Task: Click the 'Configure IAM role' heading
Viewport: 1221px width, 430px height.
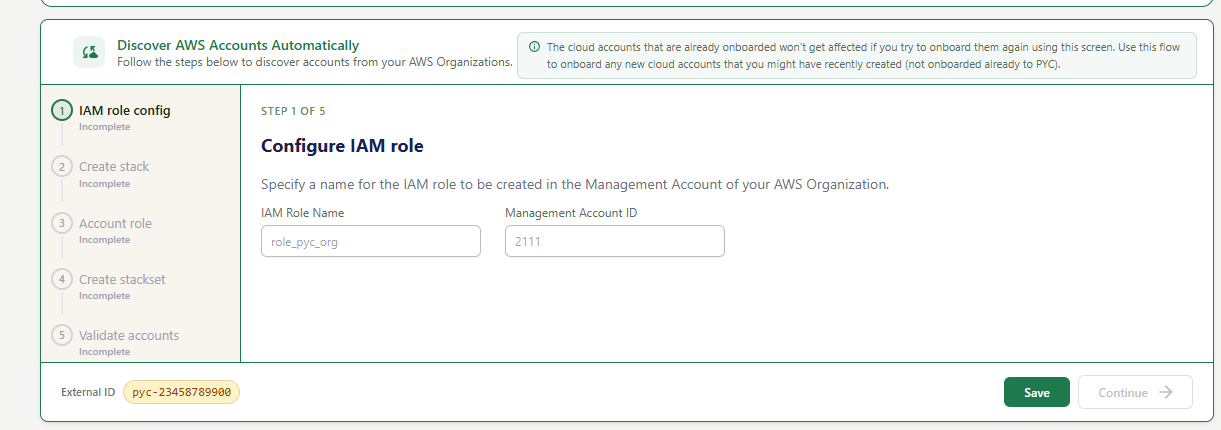Action: [x=342, y=146]
